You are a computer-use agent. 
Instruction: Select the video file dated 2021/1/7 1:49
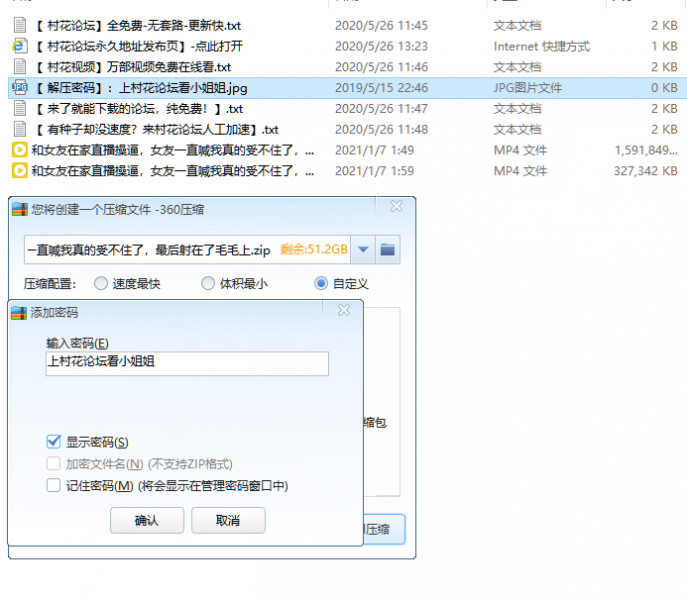[173, 150]
